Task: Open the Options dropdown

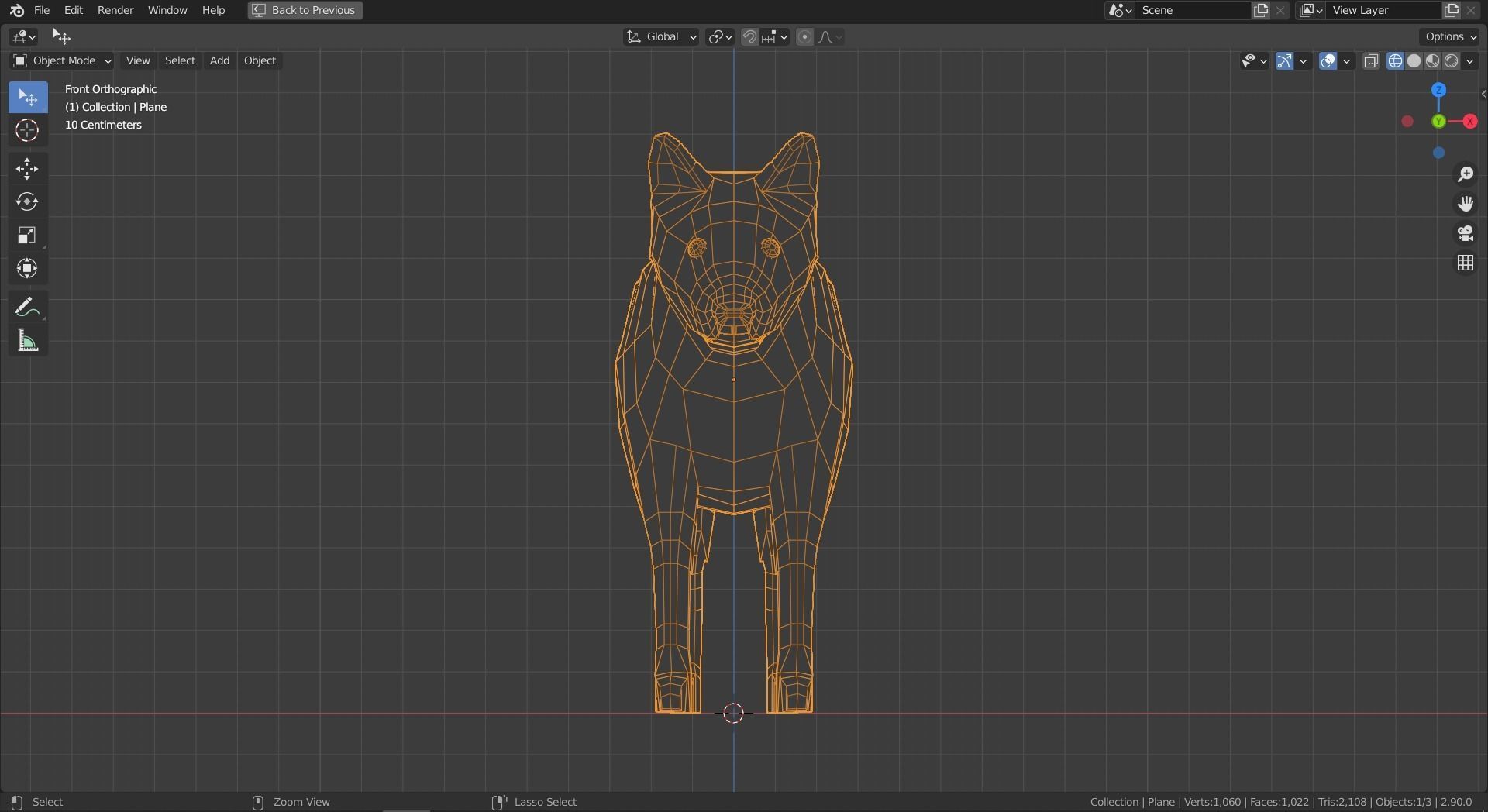Action: [1450, 36]
